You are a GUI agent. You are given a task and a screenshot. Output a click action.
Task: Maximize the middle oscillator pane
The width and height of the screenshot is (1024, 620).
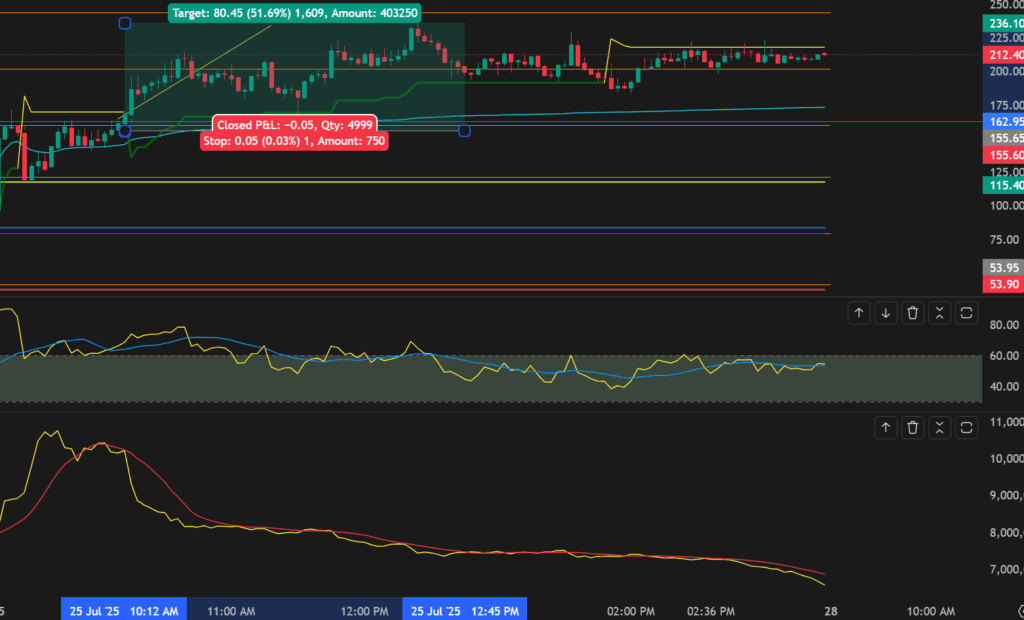click(966, 313)
